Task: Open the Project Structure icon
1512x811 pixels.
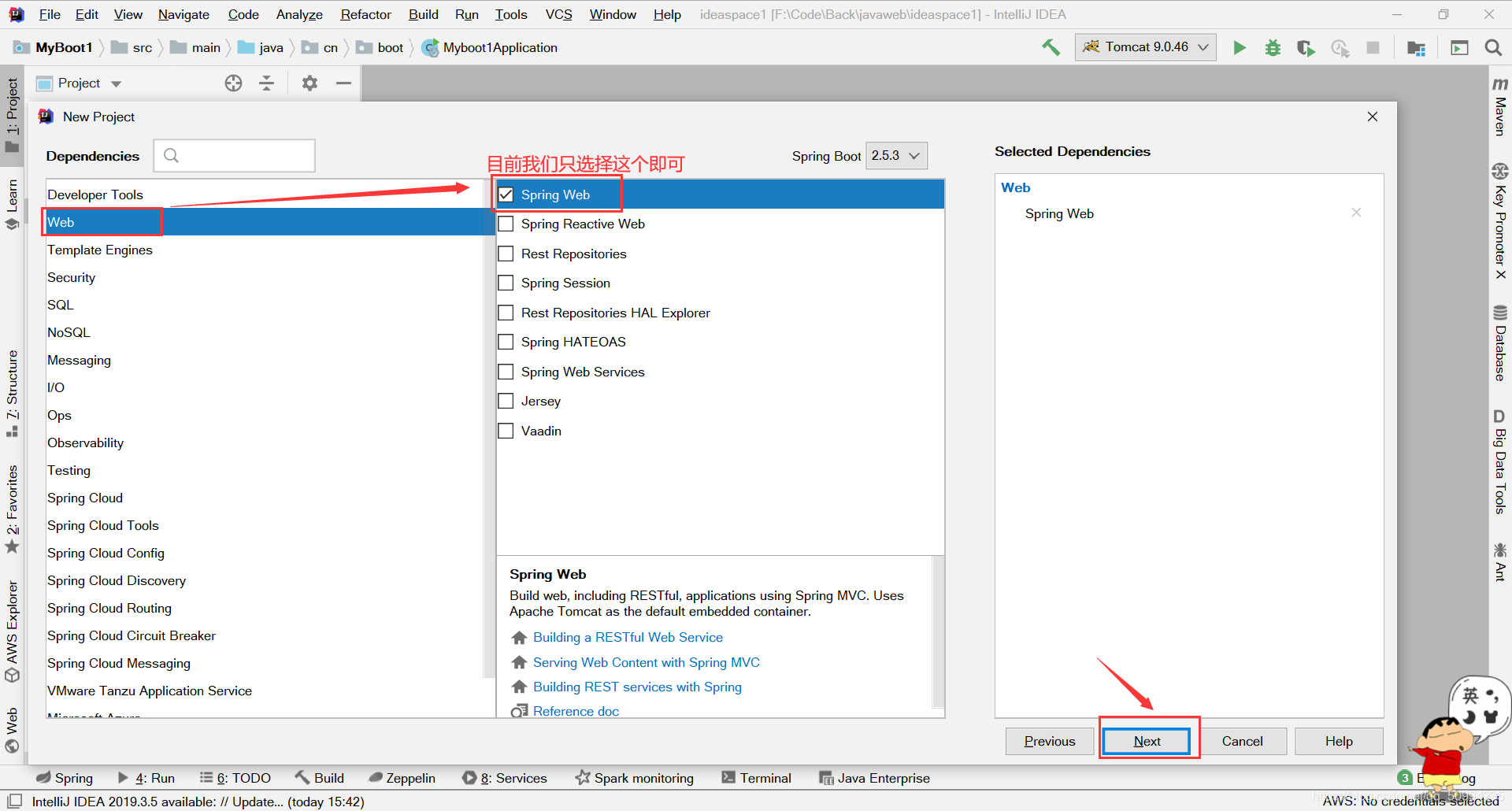Action: click(1416, 48)
